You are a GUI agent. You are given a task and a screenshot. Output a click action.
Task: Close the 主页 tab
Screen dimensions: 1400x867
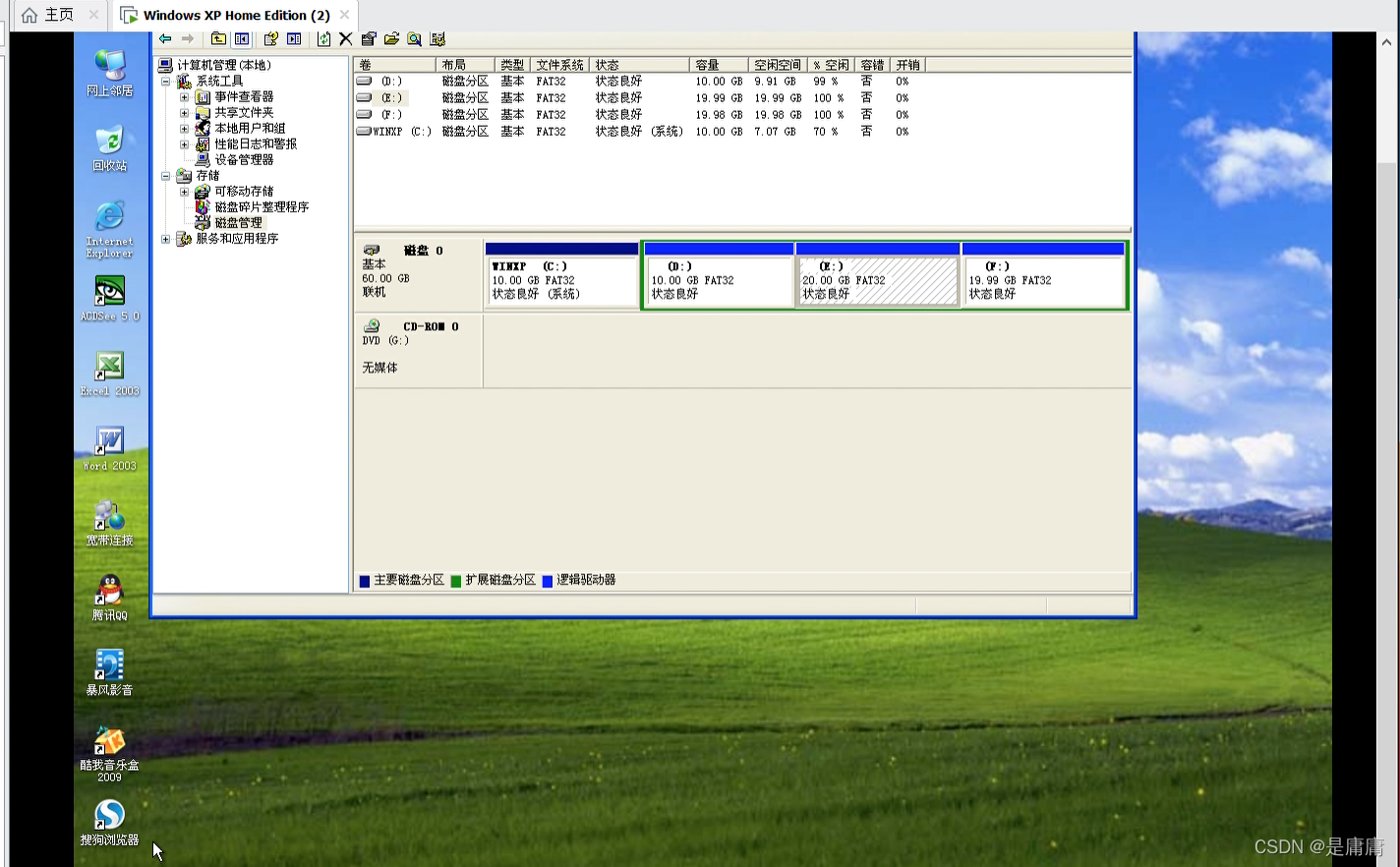pos(93,15)
